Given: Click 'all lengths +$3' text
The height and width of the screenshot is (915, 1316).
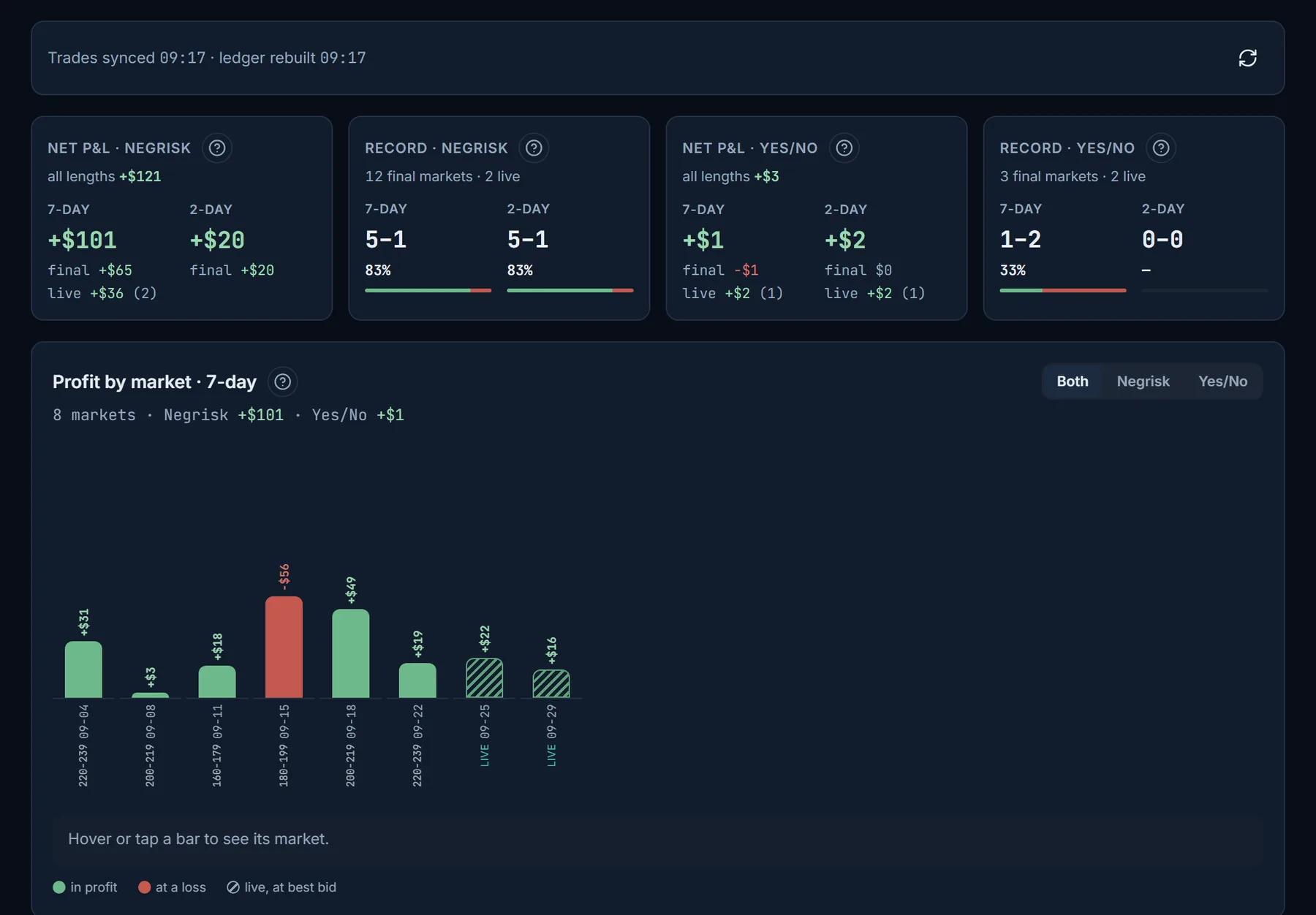Looking at the screenshot, I should coord(730,176).
